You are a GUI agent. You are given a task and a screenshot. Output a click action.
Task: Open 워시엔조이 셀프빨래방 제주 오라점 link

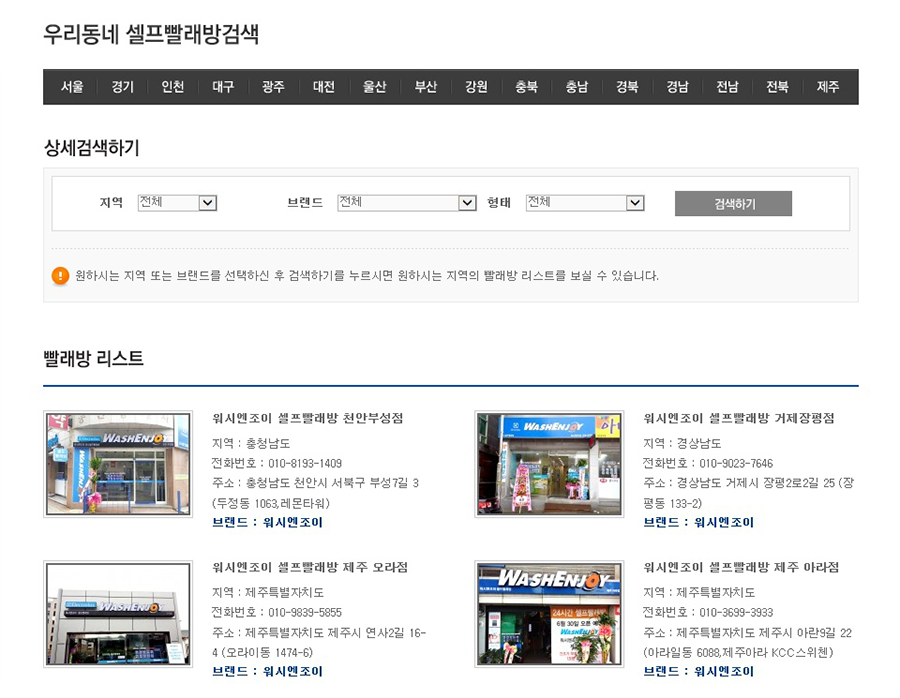point(310,567)
